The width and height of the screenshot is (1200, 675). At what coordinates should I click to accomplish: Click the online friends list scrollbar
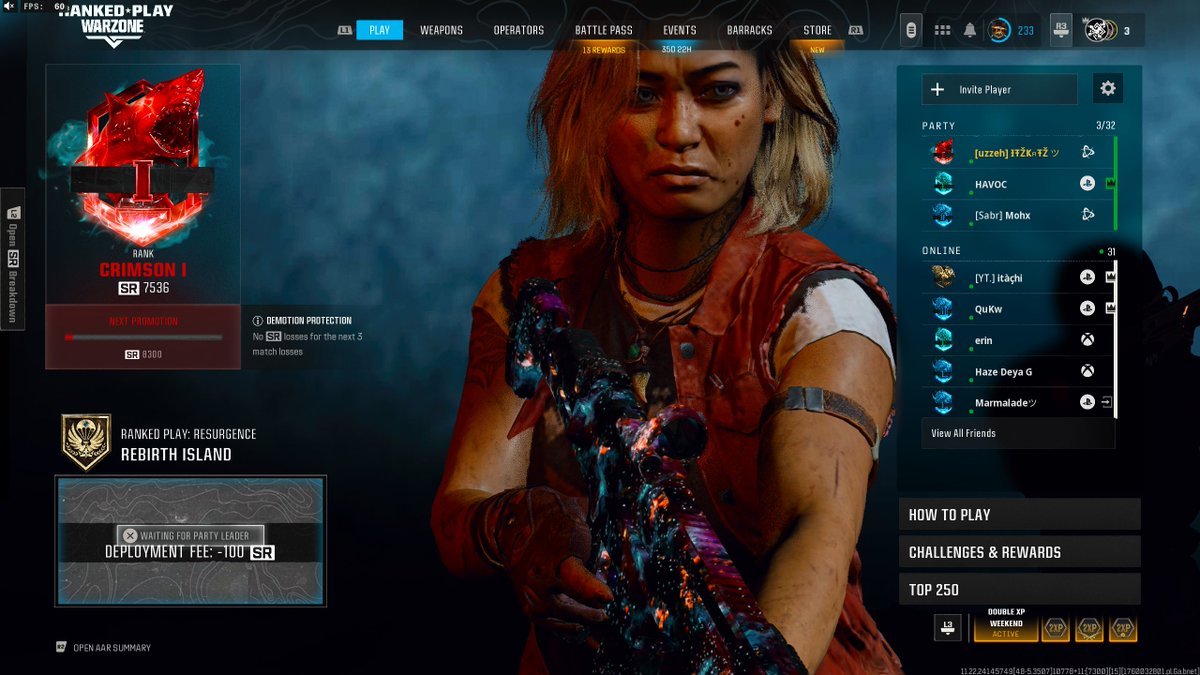coord(1117,340)
